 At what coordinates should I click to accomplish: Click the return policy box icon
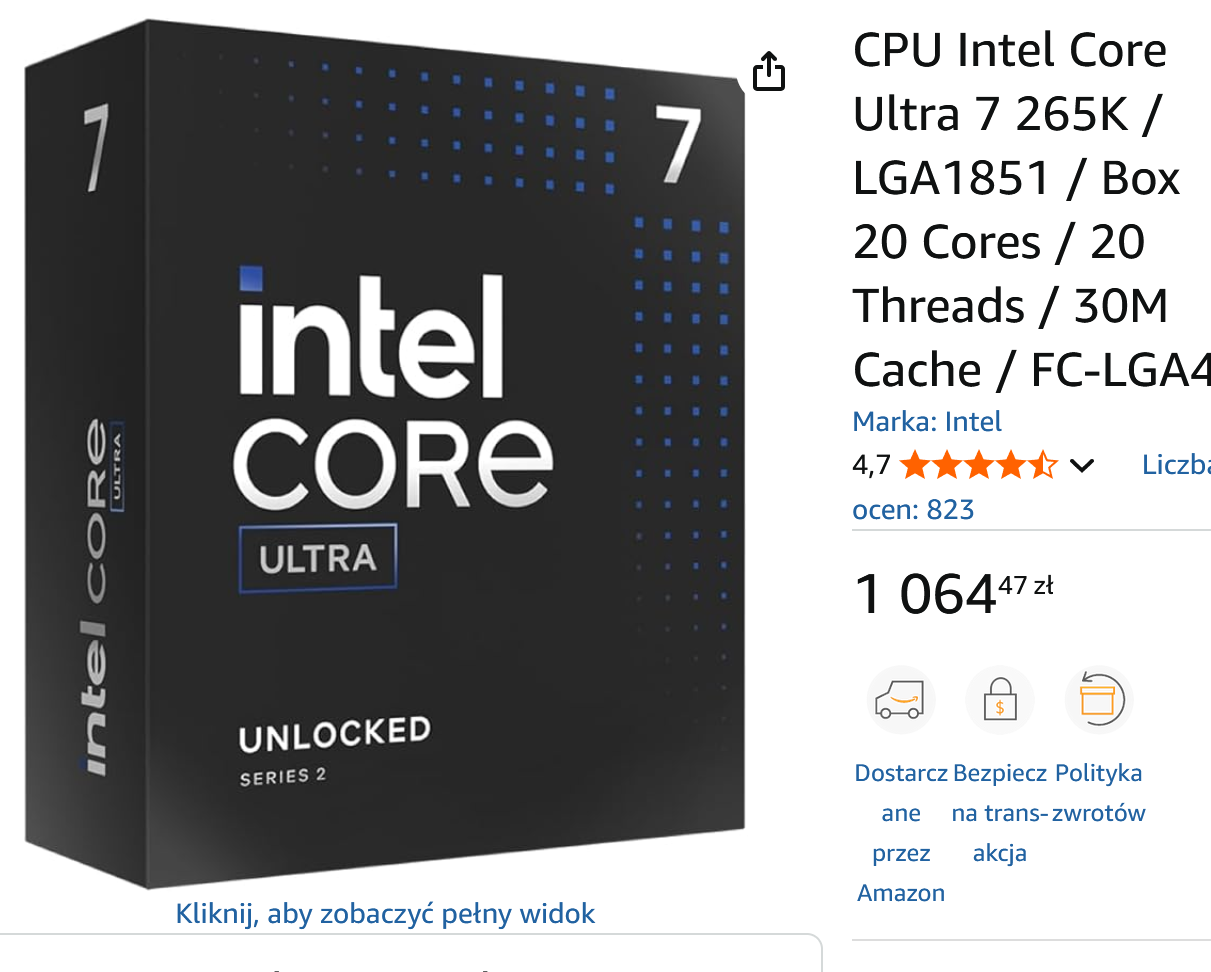click(1098, 699)
